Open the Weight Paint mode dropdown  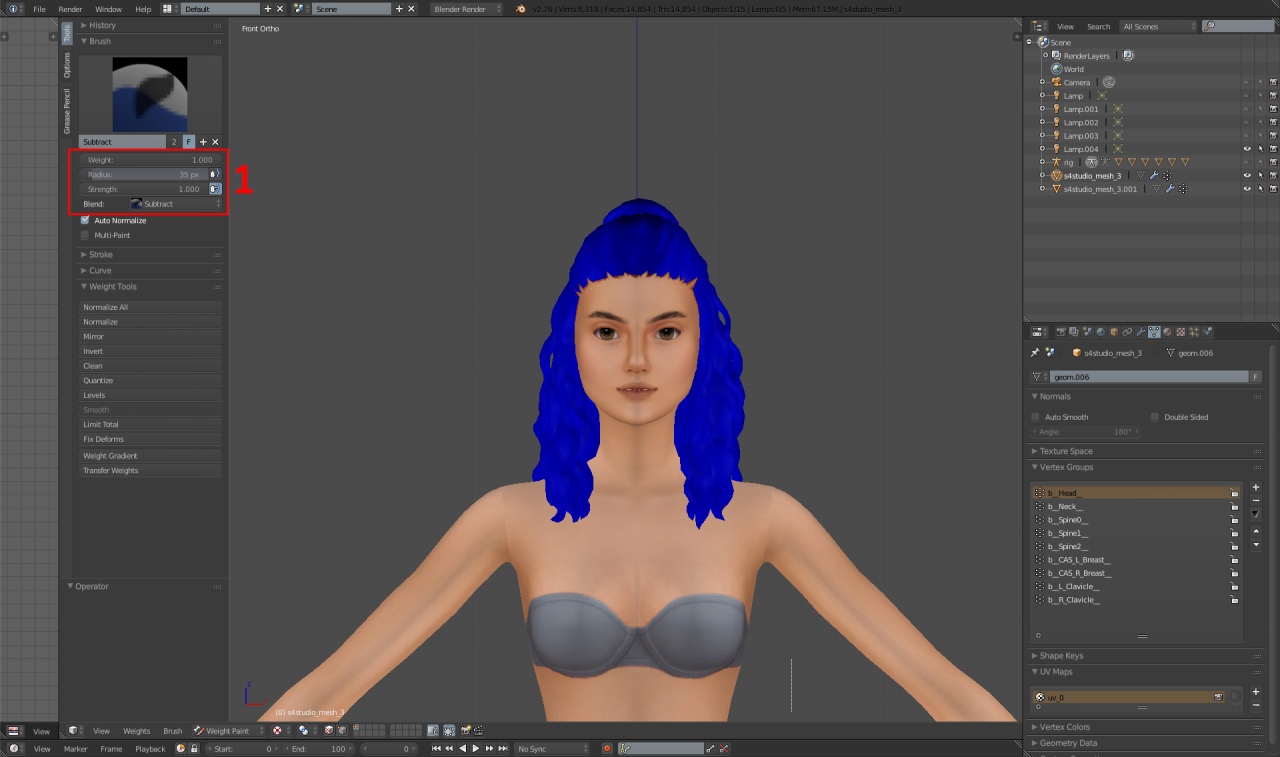[227, 730]
